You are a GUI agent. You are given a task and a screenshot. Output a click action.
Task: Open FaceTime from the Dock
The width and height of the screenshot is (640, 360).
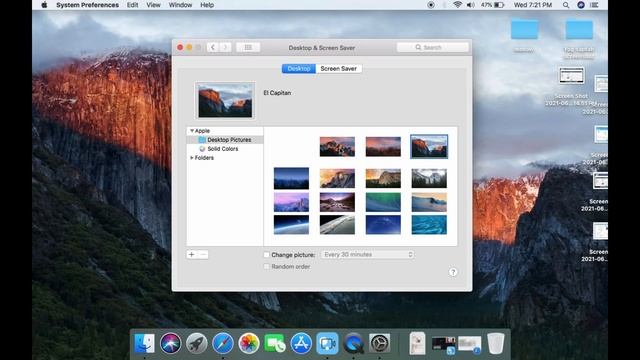point(275,343)
